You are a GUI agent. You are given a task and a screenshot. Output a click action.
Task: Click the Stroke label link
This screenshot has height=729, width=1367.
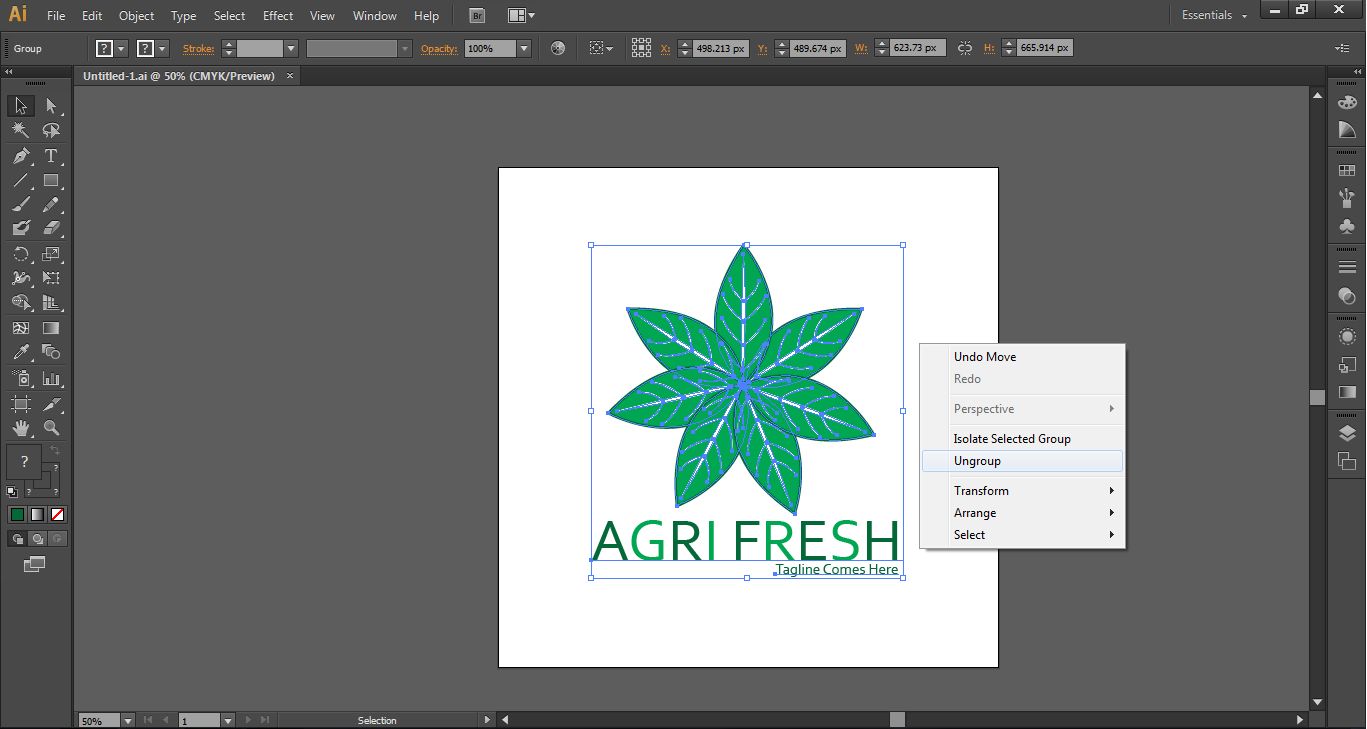click(198, 48)
